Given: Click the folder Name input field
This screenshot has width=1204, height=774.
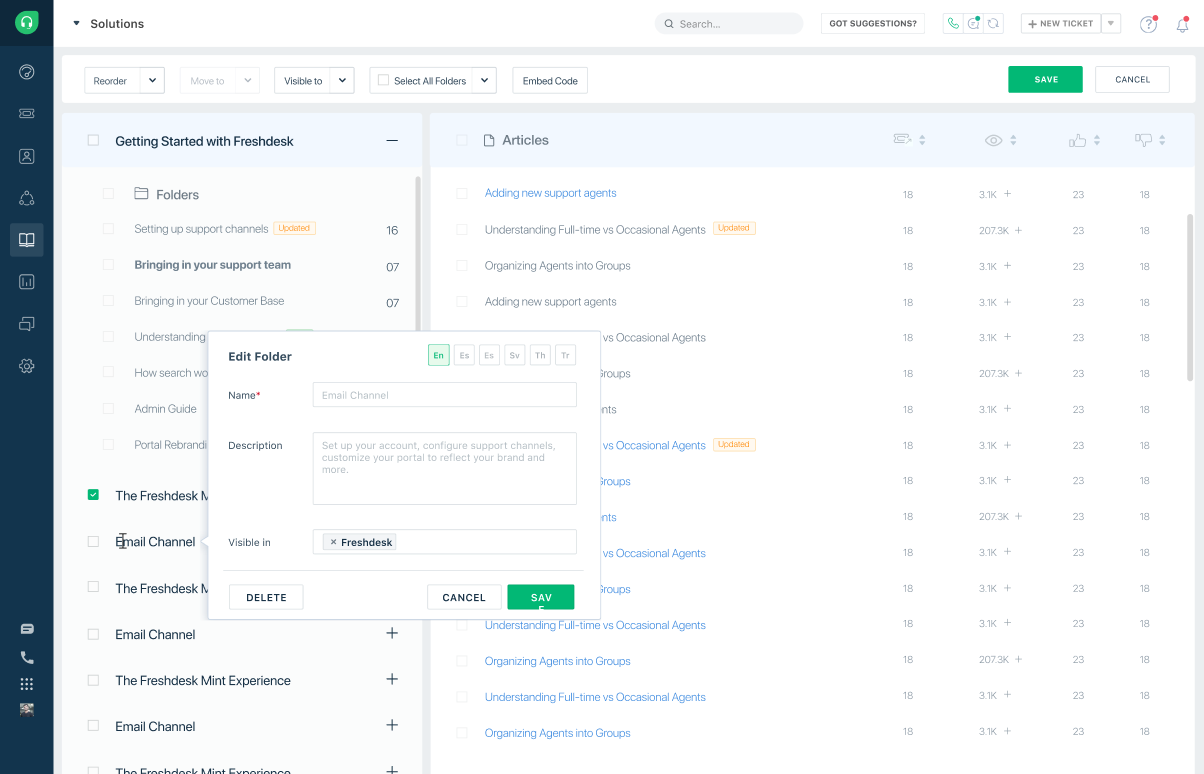Looking at the screenshot, I should tap(445, 395).
